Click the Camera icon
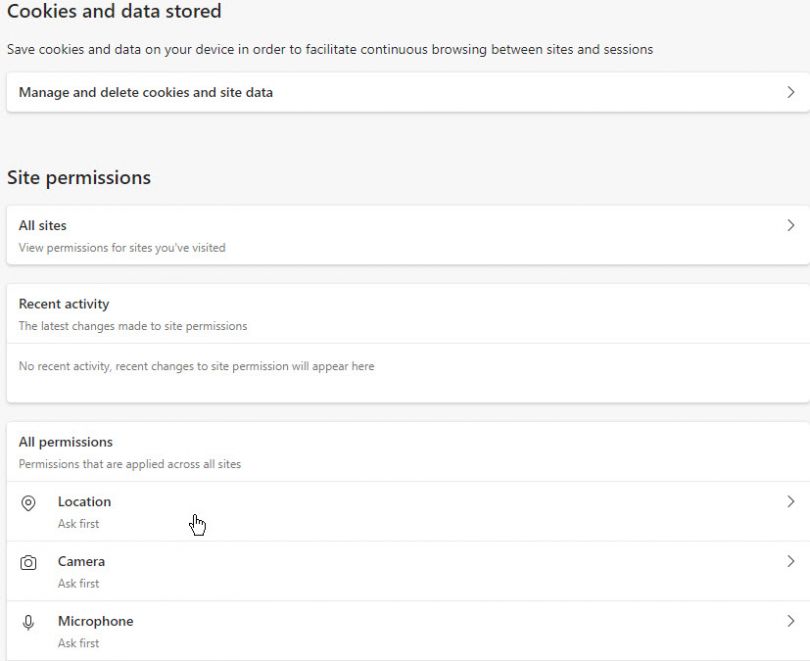 pos(28,563)
